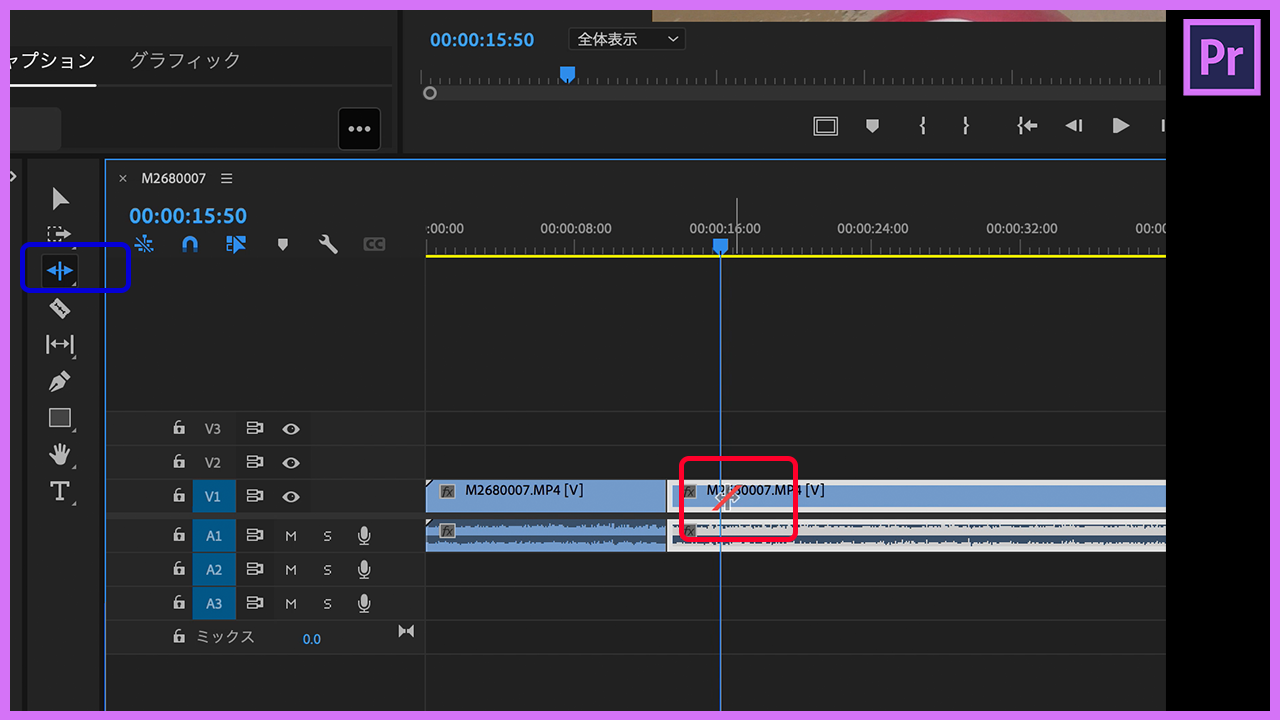Select the first clip's A1 audio waveform
1280x720 pixels.
546,535
